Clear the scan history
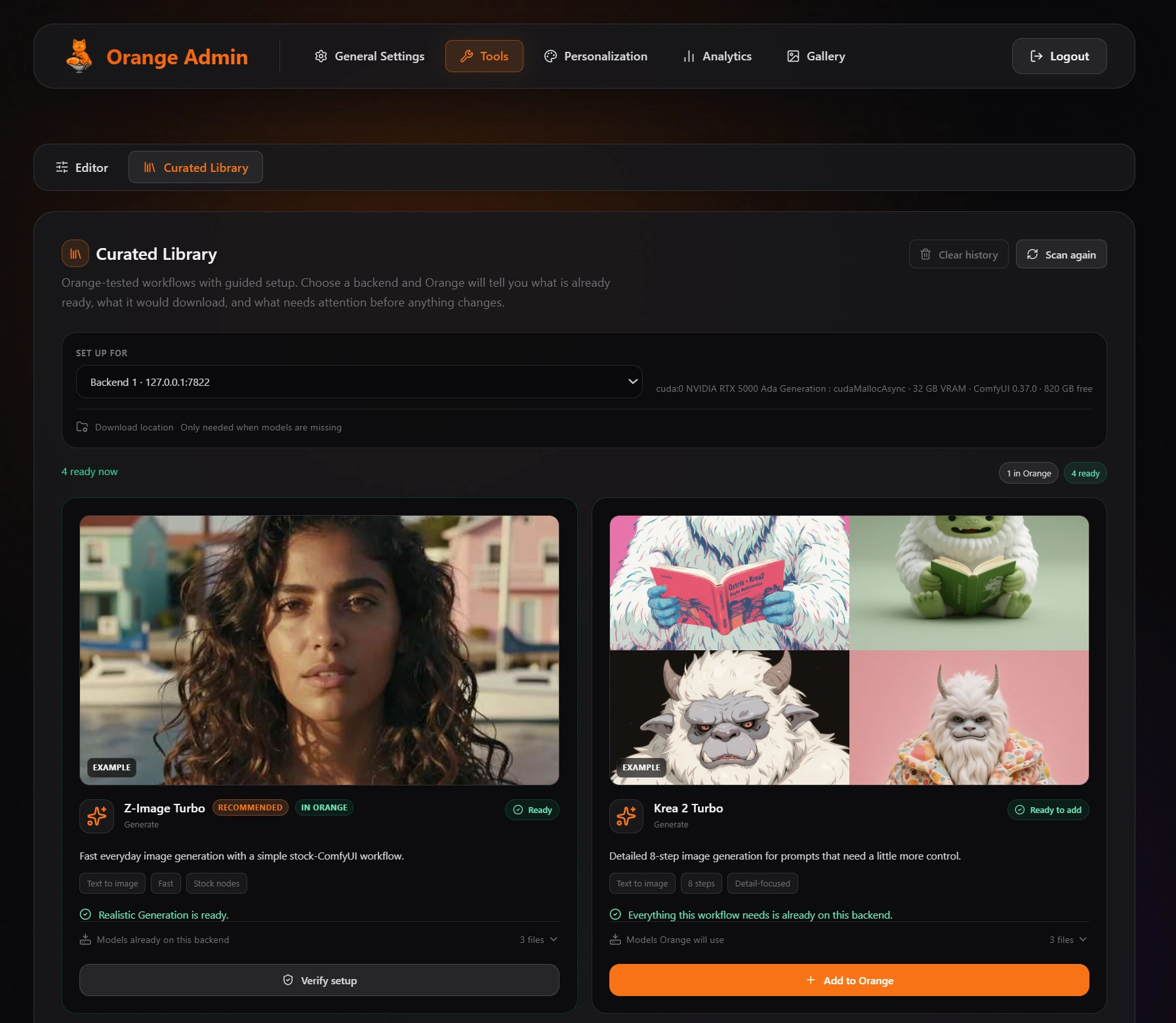The width and height of the screenshot is (1176, 1023). click(958, 255)
